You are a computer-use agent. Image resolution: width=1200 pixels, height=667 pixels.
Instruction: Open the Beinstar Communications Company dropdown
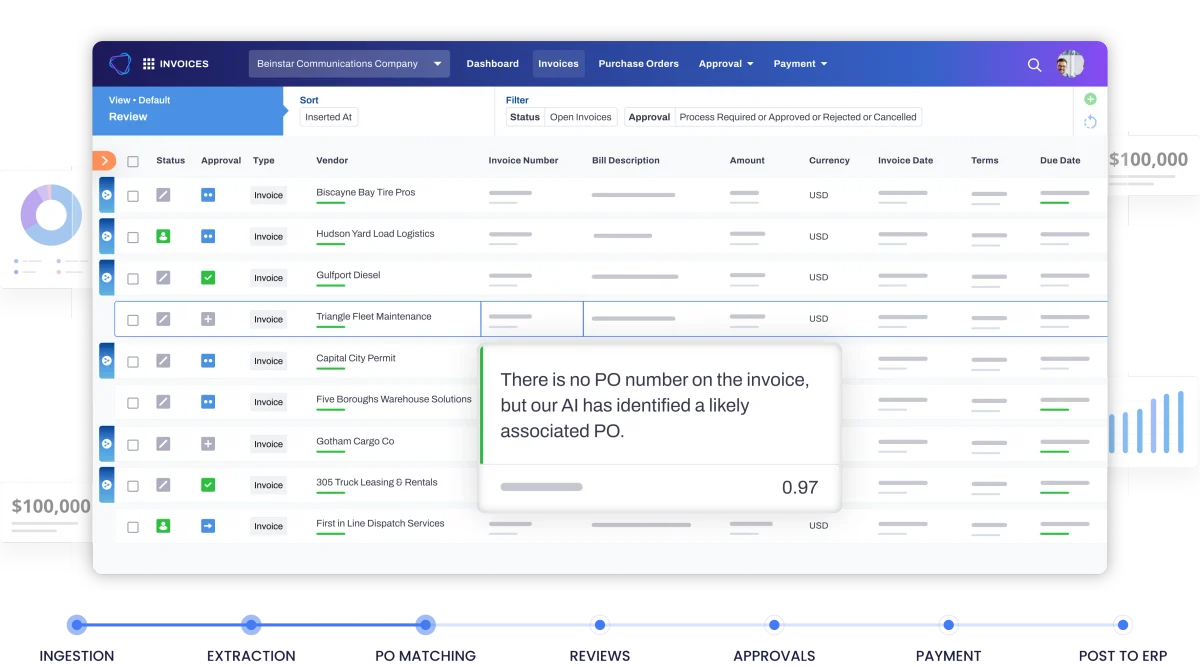pos(349,63)
